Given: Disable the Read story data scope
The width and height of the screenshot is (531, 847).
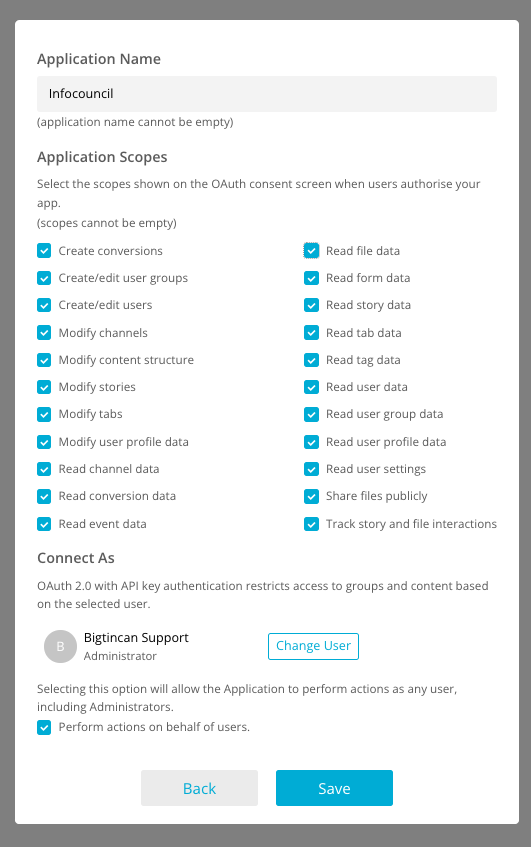Looking at the screenshot, I should pyautogui.click(x=311, y=305).
